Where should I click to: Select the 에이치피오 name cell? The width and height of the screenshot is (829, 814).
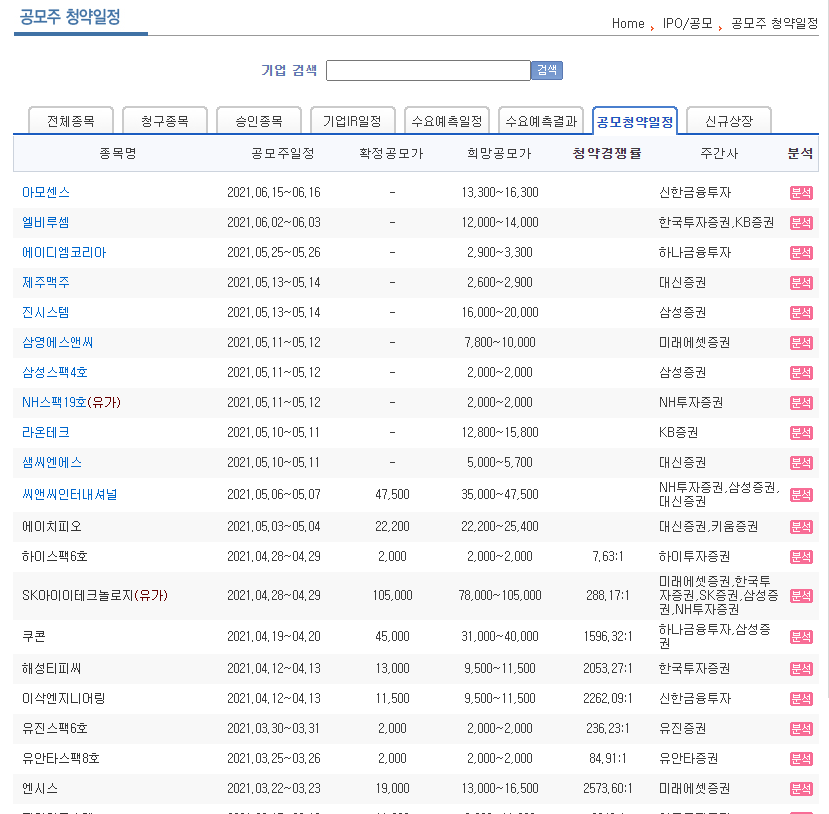pos(52,526)
